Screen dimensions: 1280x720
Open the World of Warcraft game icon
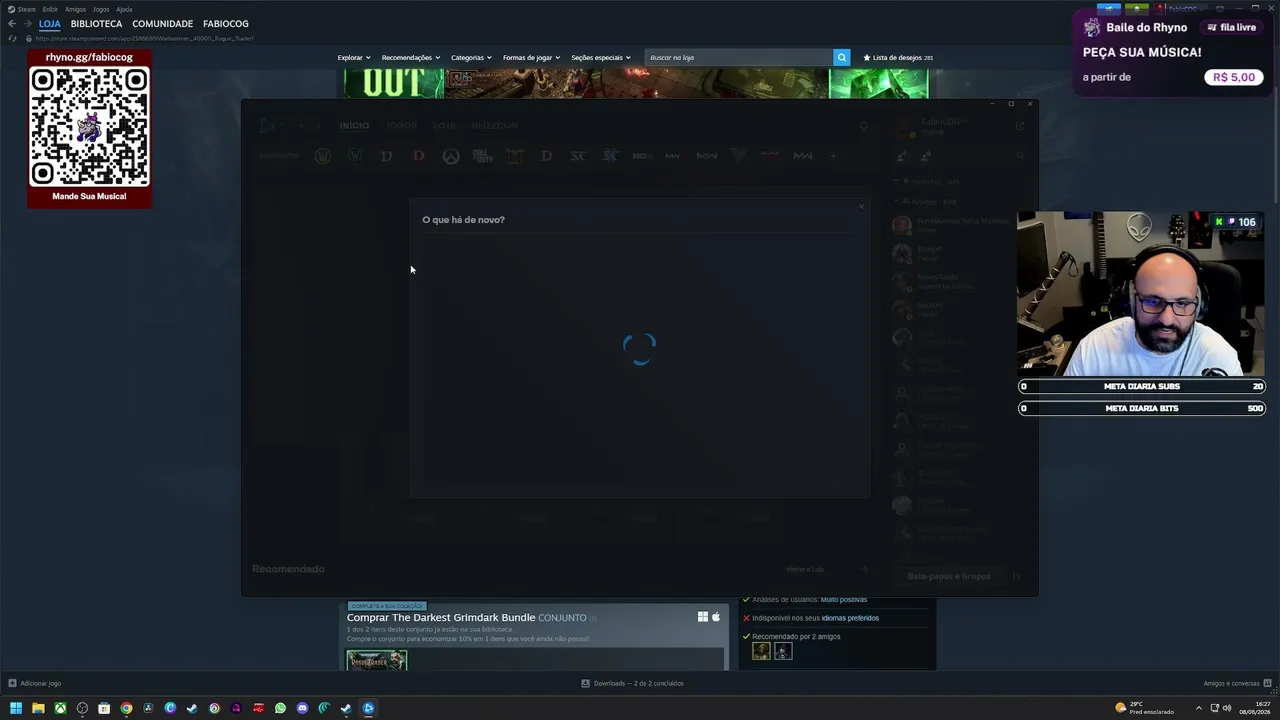323,156
